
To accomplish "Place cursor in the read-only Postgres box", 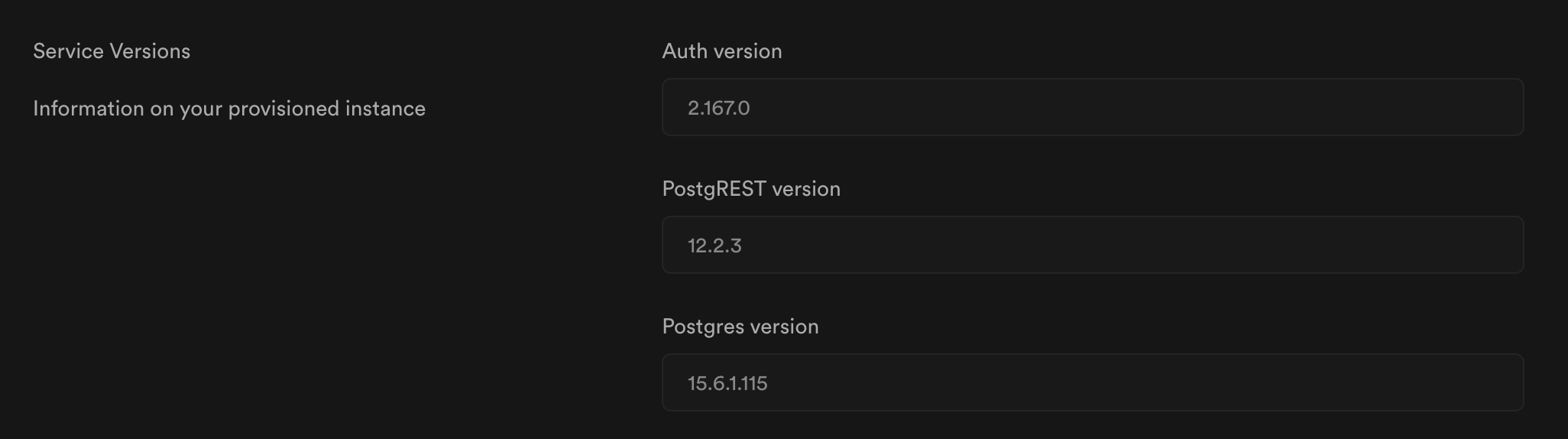I will point(1093,382).
